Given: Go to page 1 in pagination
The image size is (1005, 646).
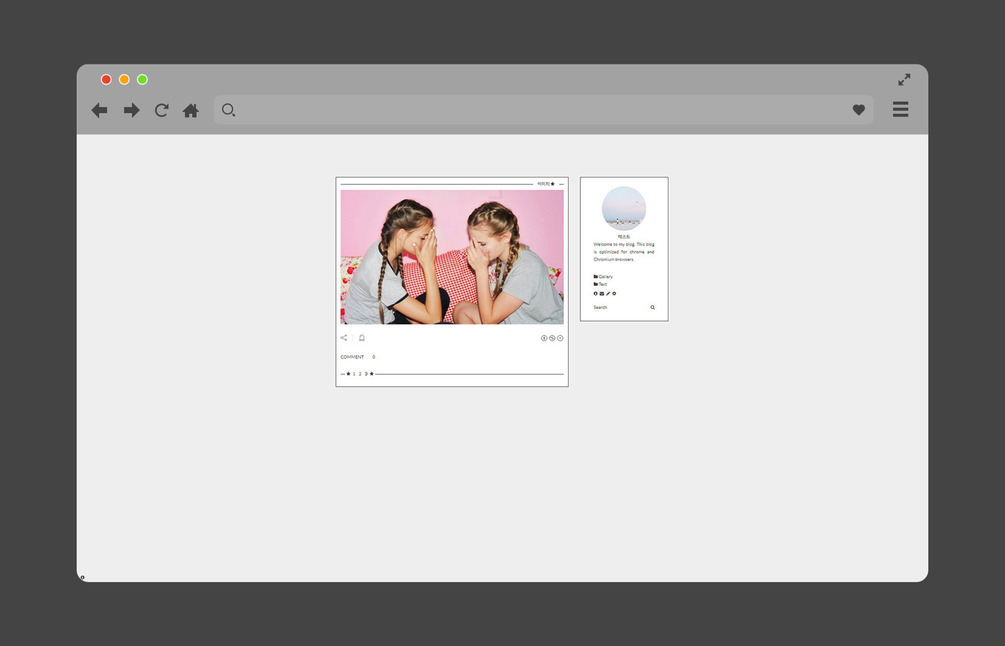Looking at the screenshot, I should pyautogui.click(x=354, y=374).
